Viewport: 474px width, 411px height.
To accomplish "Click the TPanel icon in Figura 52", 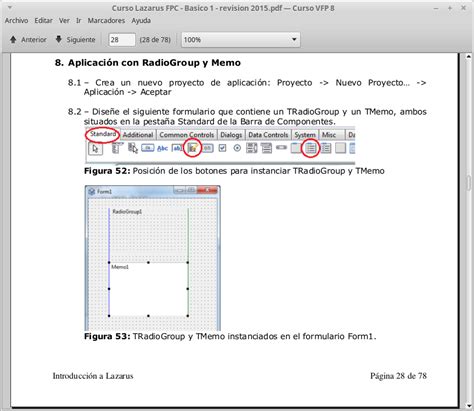I will (340, 148).
